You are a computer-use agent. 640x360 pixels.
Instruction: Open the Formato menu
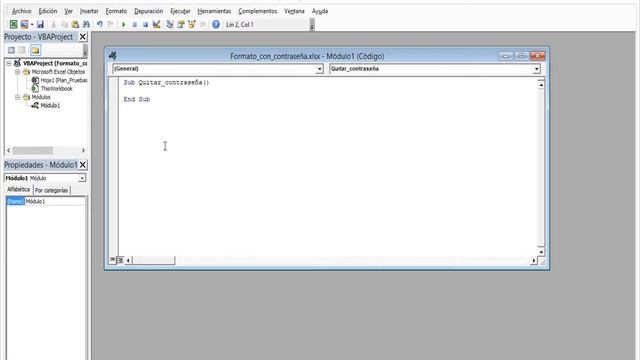[116, 11]
